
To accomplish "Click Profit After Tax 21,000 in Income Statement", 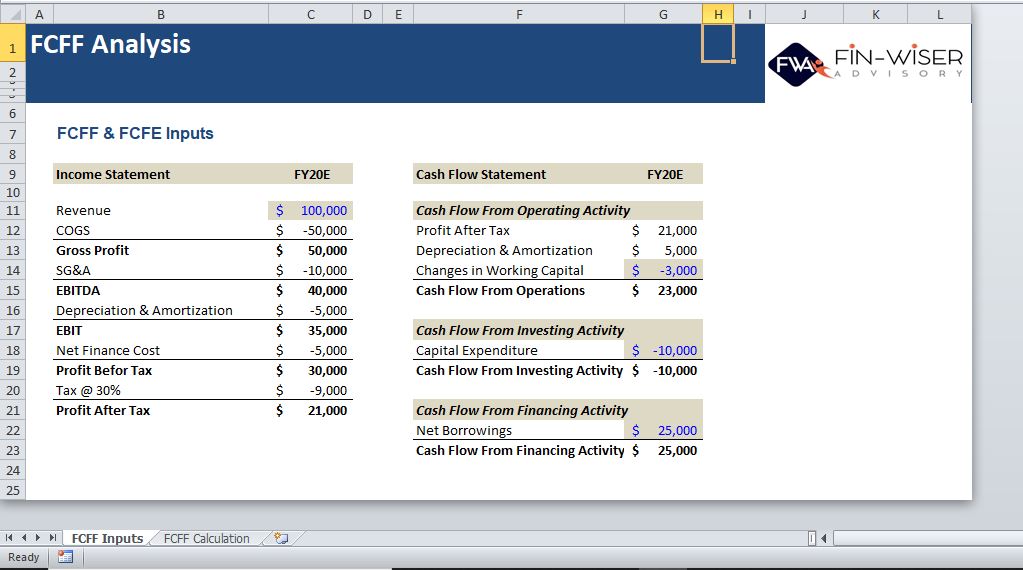I will coord(311,410).
